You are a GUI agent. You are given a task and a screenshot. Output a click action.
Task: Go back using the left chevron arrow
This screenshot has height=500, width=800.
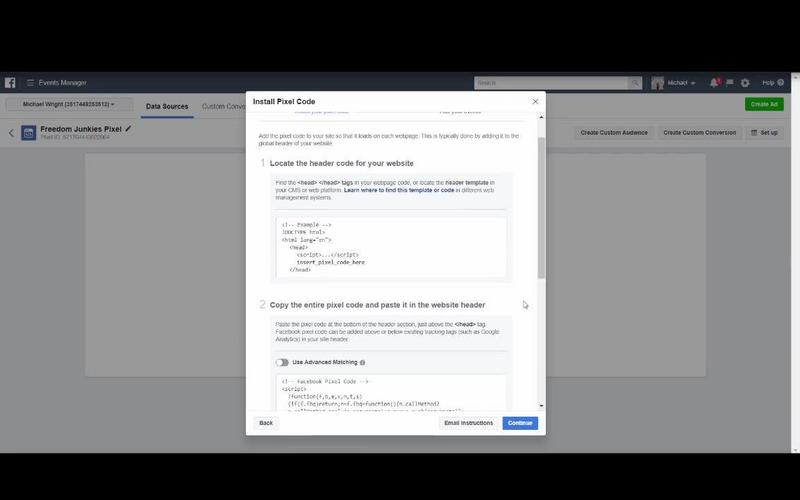point(11,133)
